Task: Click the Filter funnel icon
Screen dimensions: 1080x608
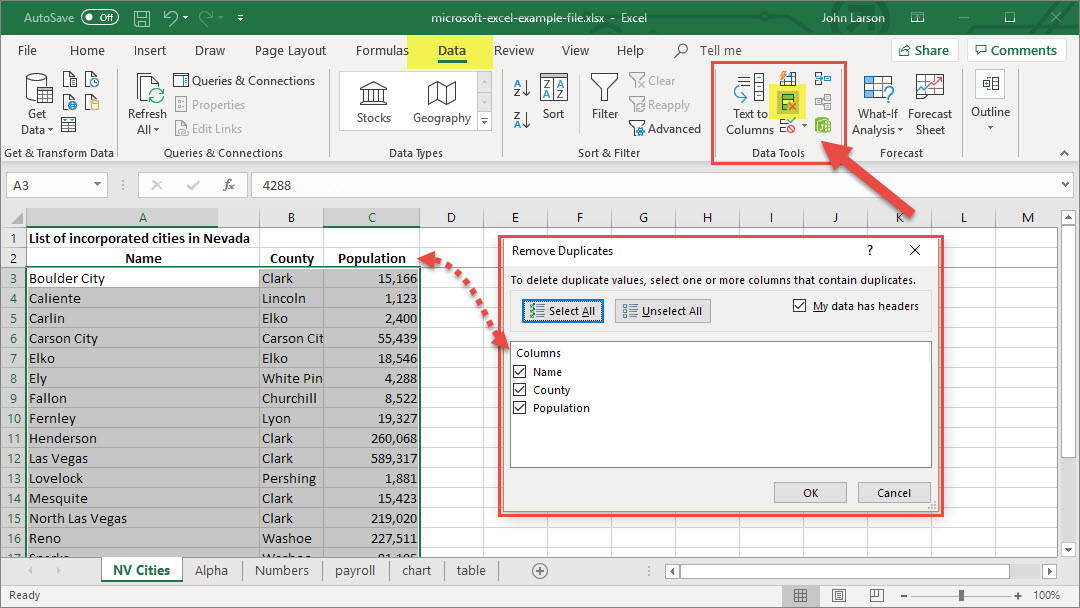Action: pos(604,98)
